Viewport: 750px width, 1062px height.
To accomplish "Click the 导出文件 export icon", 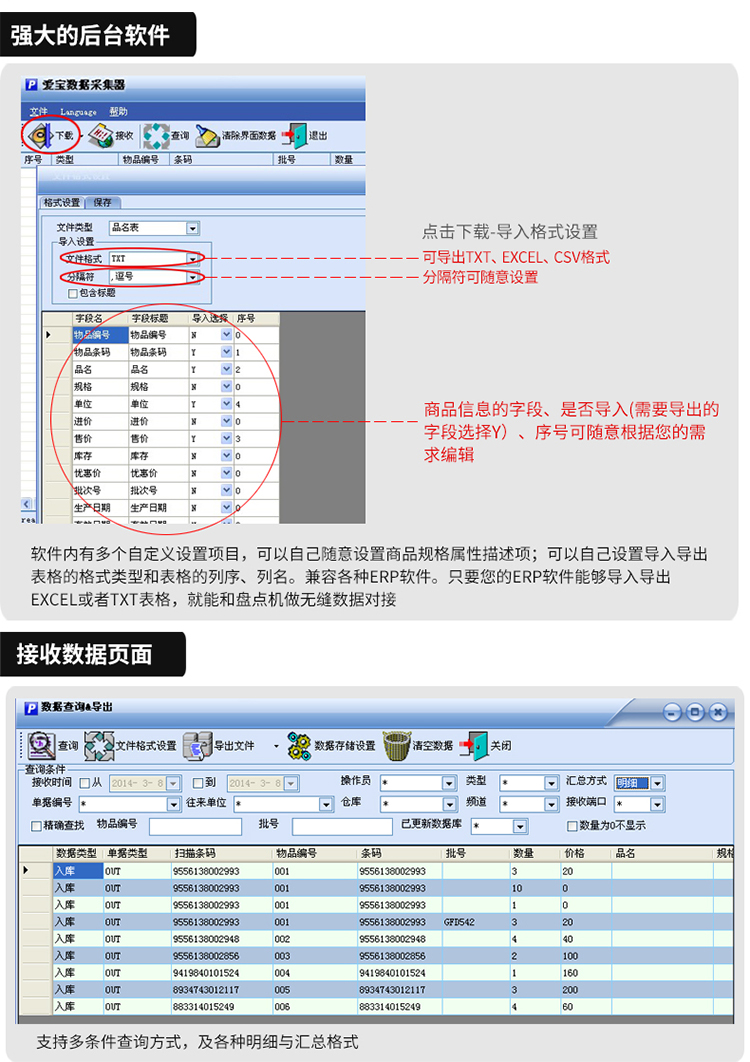I will pyautogui.click(x=198, y=746).
